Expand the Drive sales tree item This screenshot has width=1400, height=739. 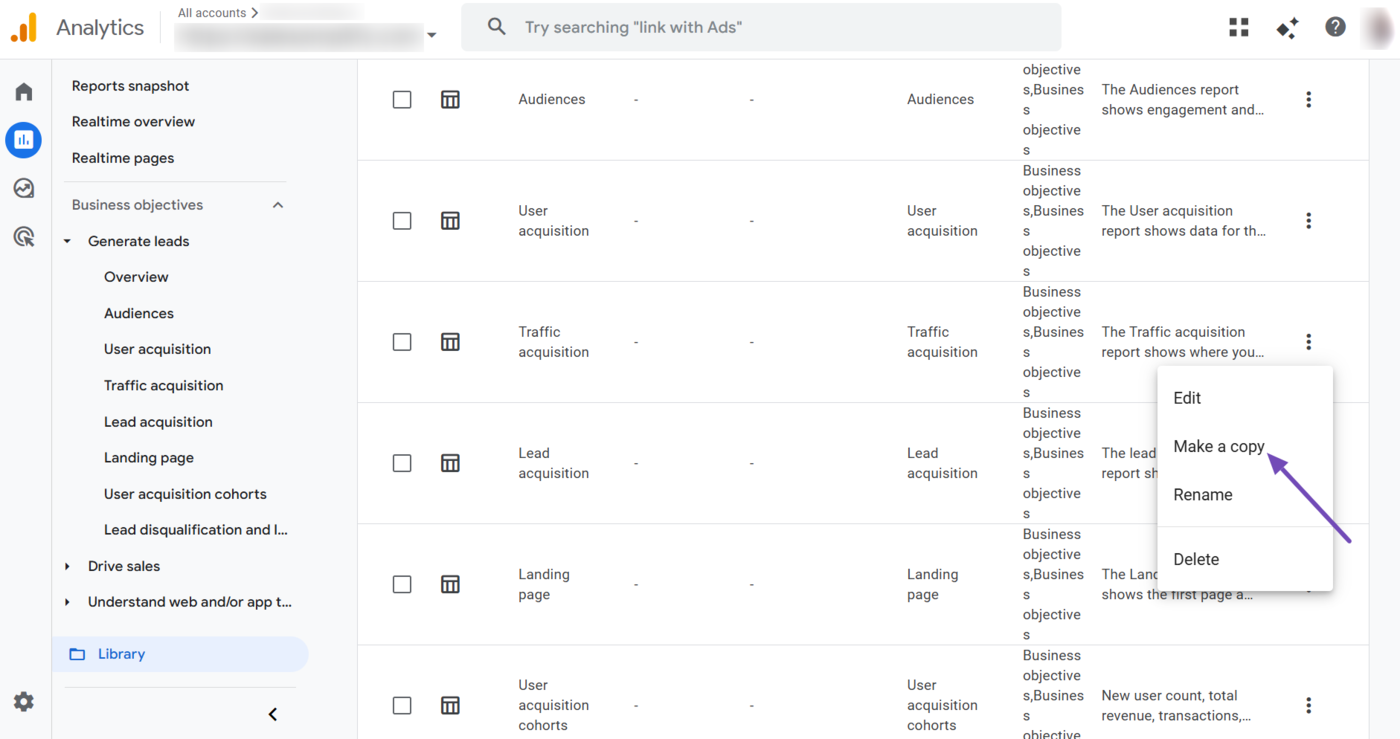coord(67,566)
